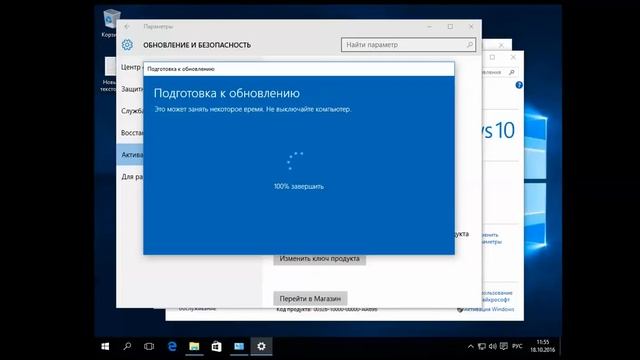Click search magnifier in the back System window
The image size is (640, 360).
(511, 72)
